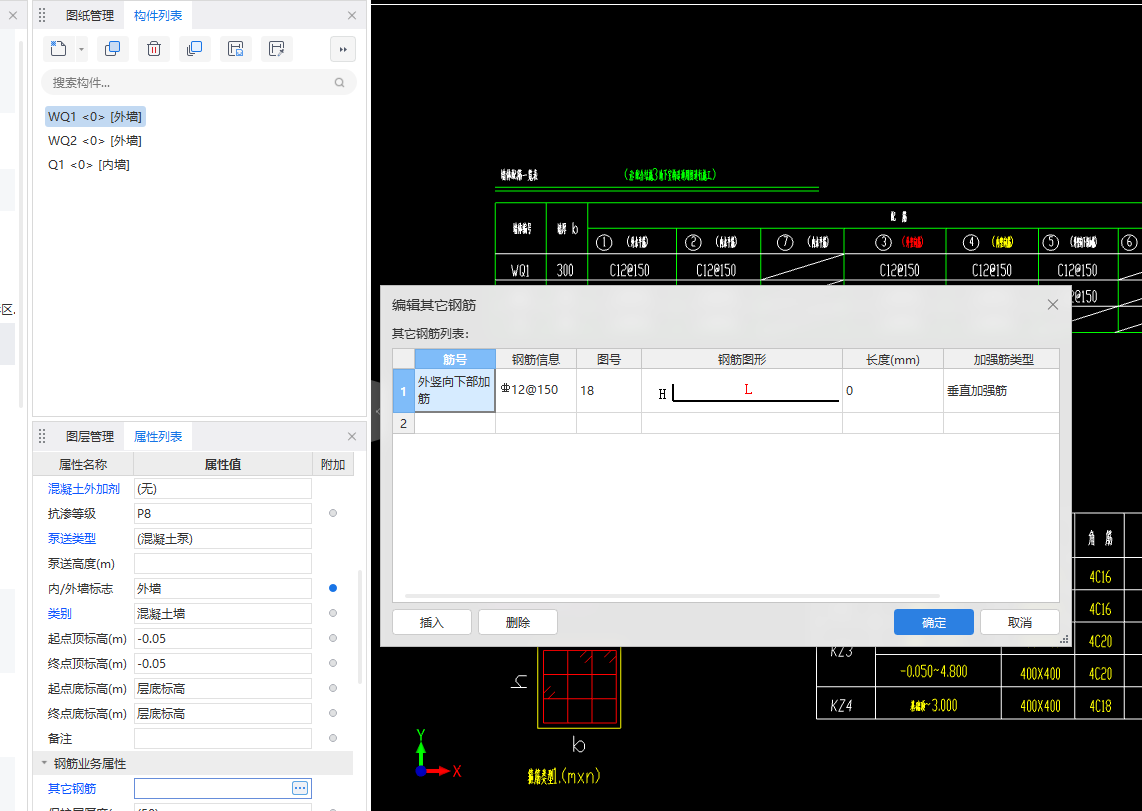Select Q1 <0> [内墙] component
1142x811 pixels.
tap(89, 165)
